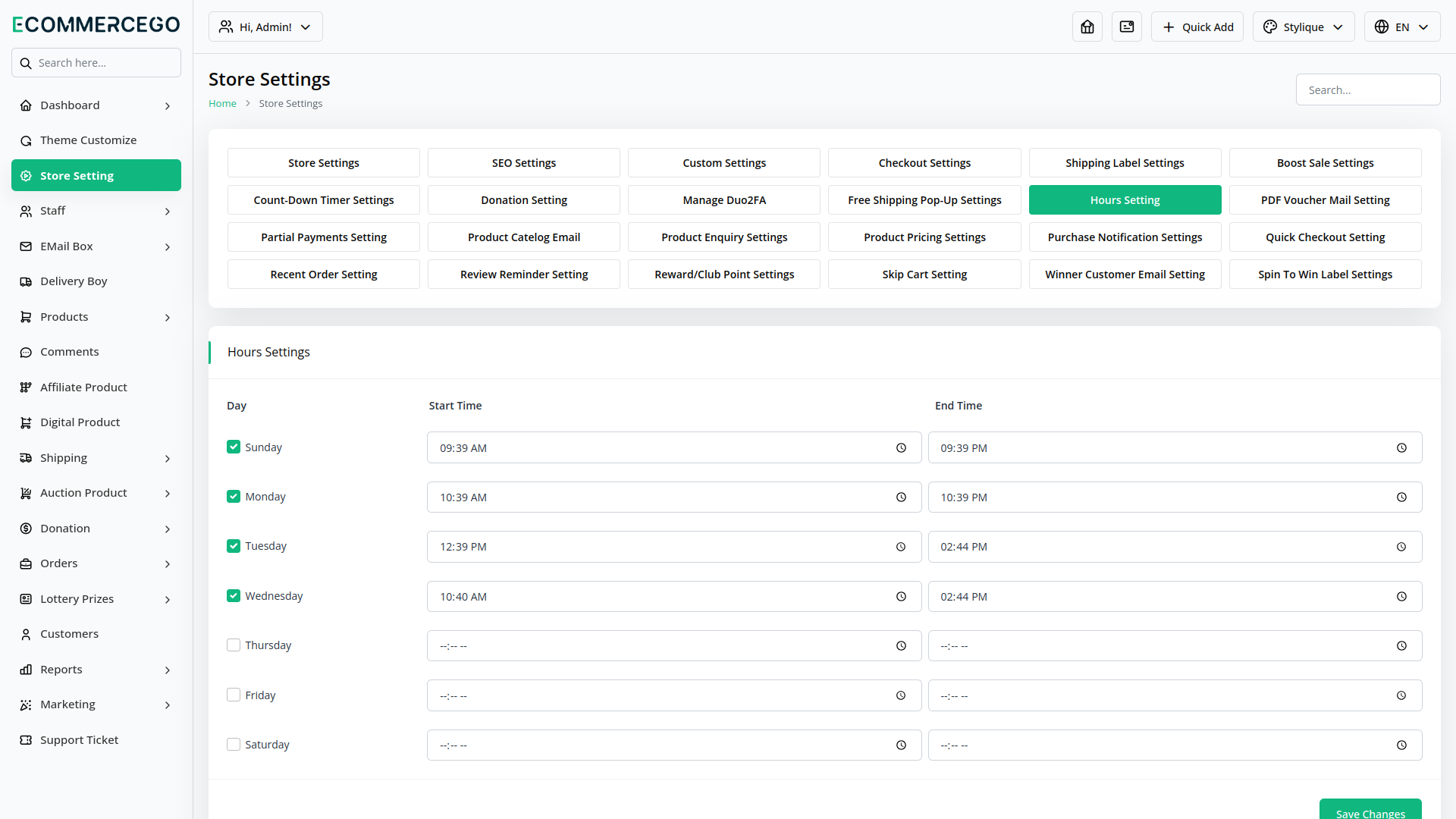This screenshot has height=819, width=1456.
Task: Select Product Pricing Settings tab
Action: coord(924,237)
